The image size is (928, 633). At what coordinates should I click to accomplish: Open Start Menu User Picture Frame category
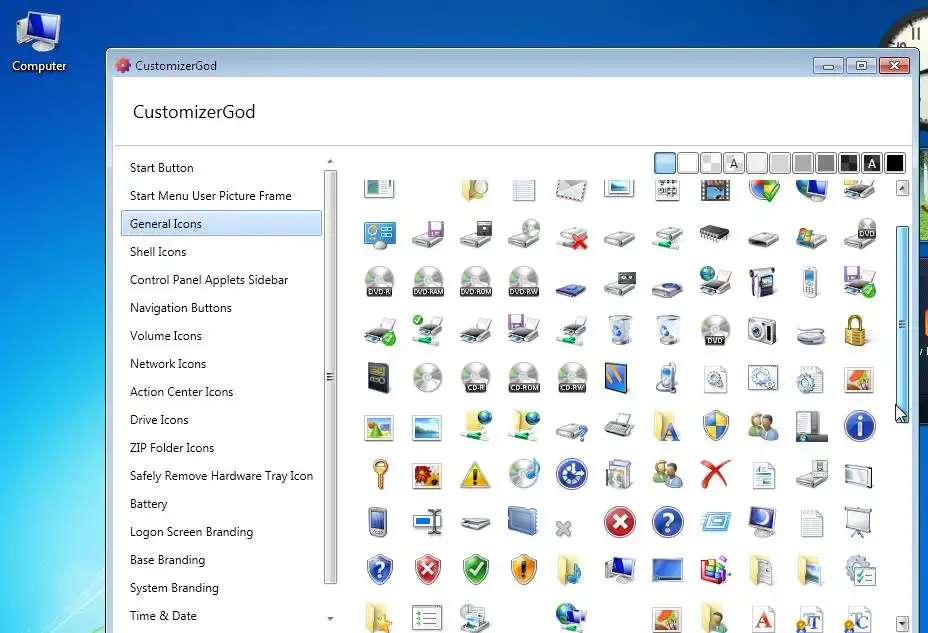coord(211,196)
